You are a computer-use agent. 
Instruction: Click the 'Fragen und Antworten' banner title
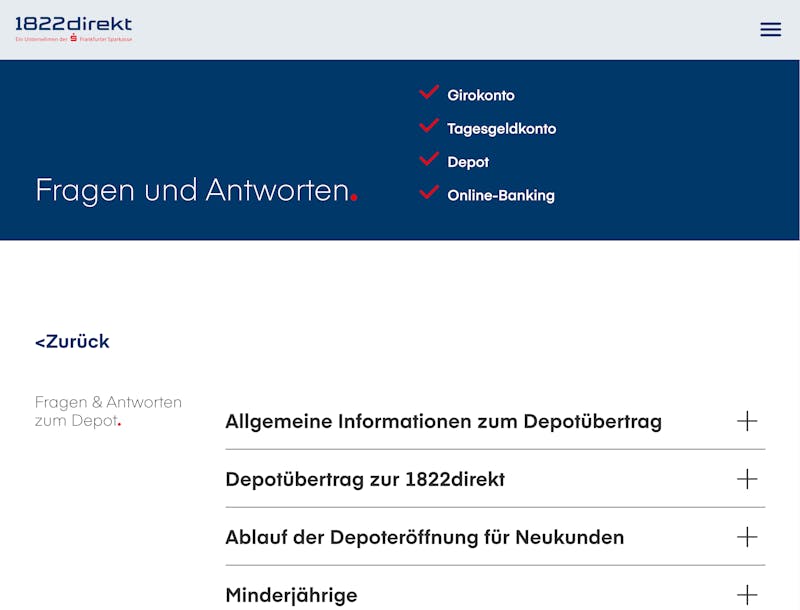tap(196, 191)
